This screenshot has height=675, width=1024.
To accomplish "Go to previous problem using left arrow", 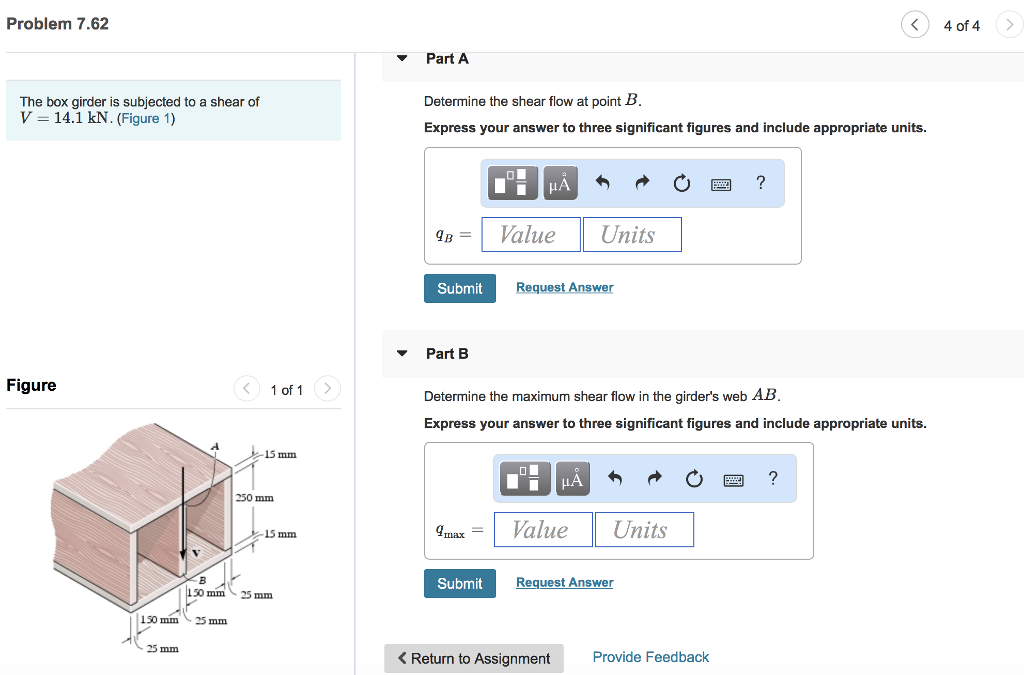I will (915, 24).
